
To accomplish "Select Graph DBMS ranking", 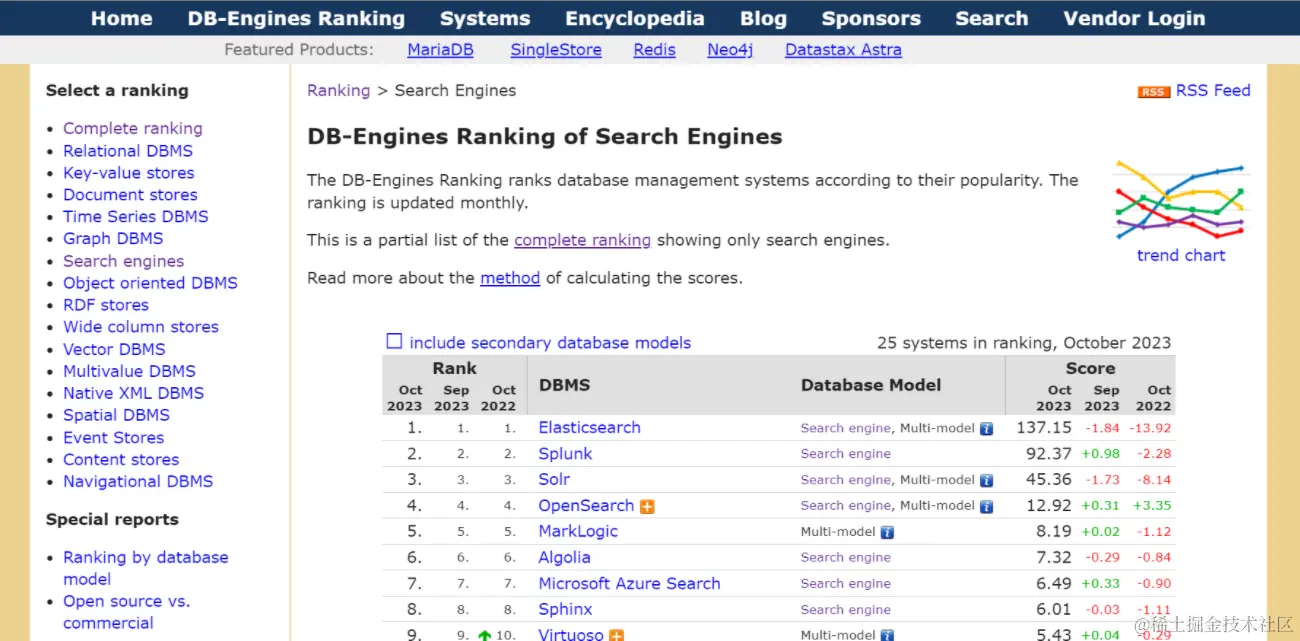I will [113, 238].
